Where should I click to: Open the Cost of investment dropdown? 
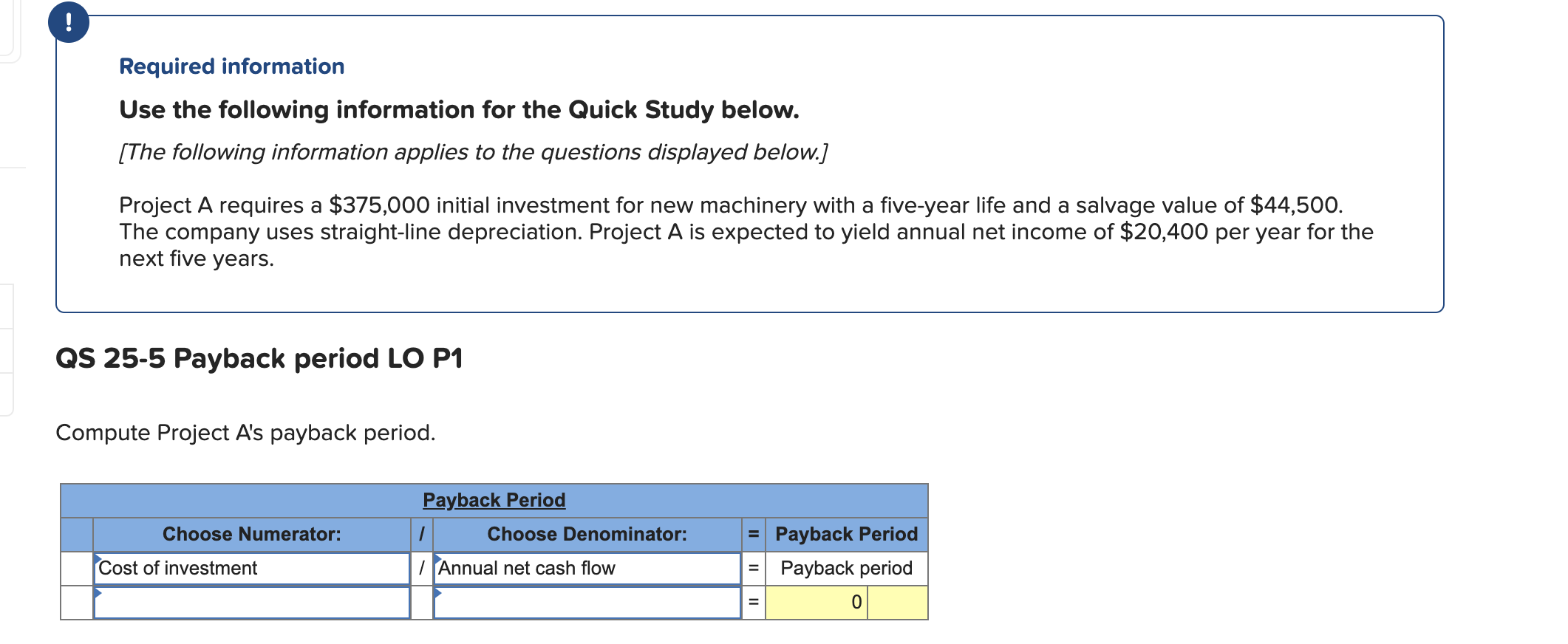click(x=251, y=568)
